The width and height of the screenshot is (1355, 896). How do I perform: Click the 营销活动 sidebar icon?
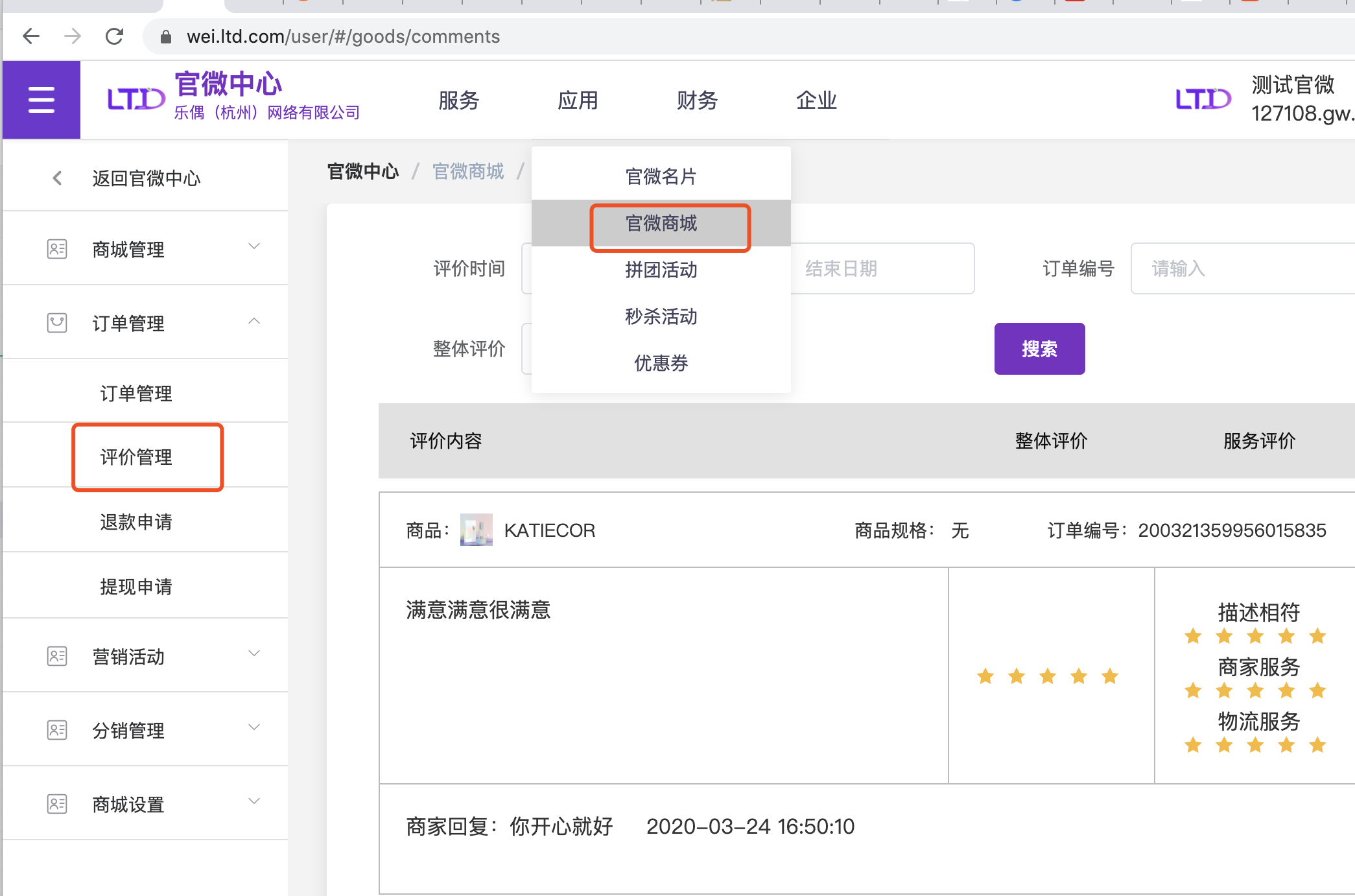click(x=57, y=656)
